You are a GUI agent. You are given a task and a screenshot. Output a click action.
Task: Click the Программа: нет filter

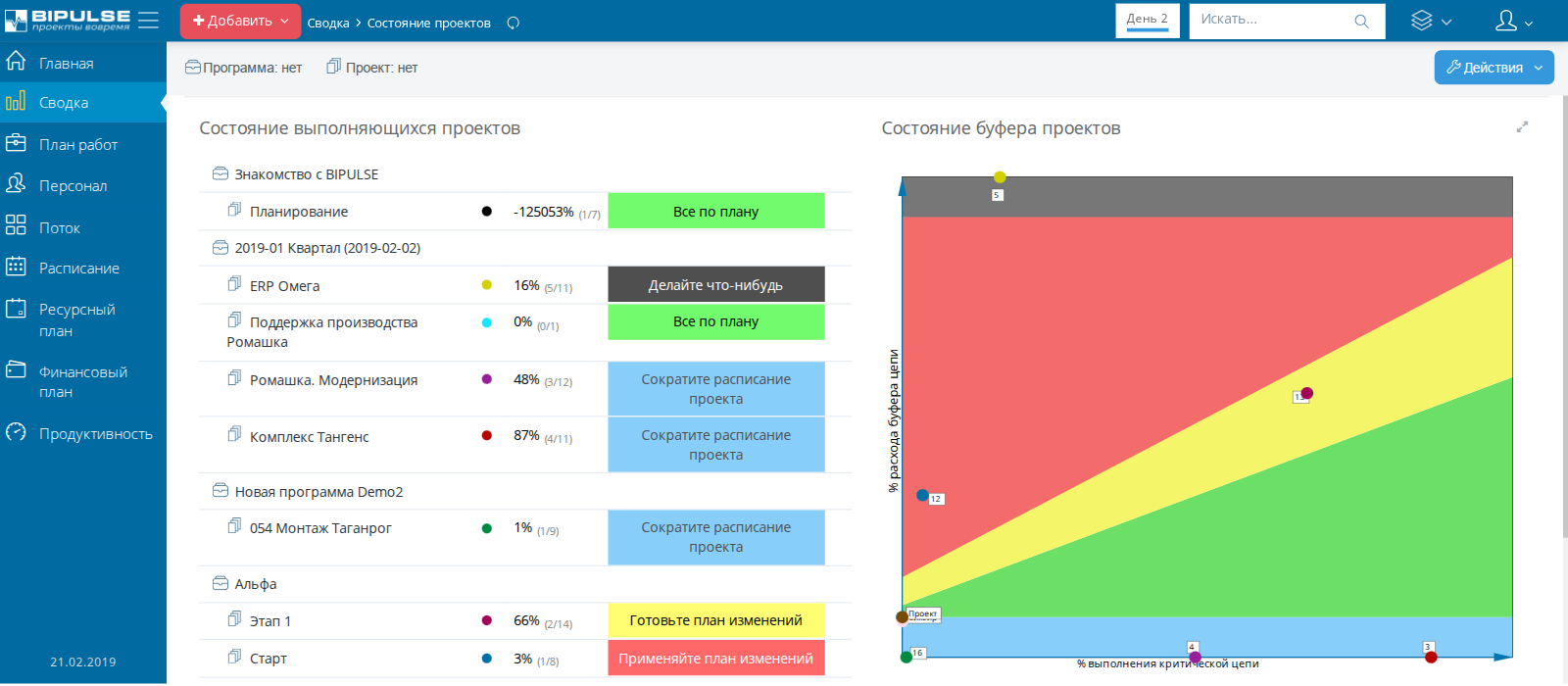244,68
